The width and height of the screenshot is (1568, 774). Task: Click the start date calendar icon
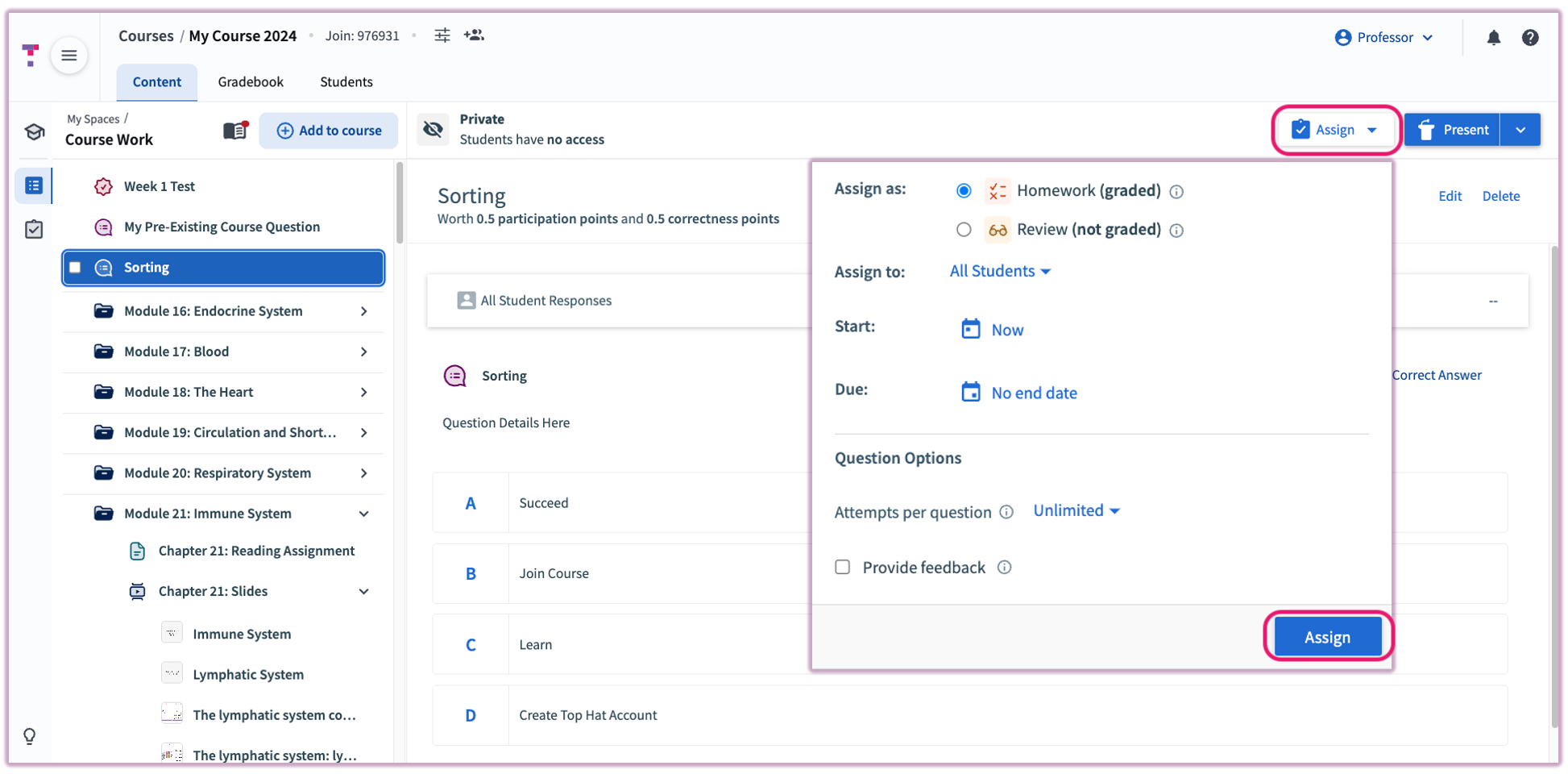coord(970,329)
